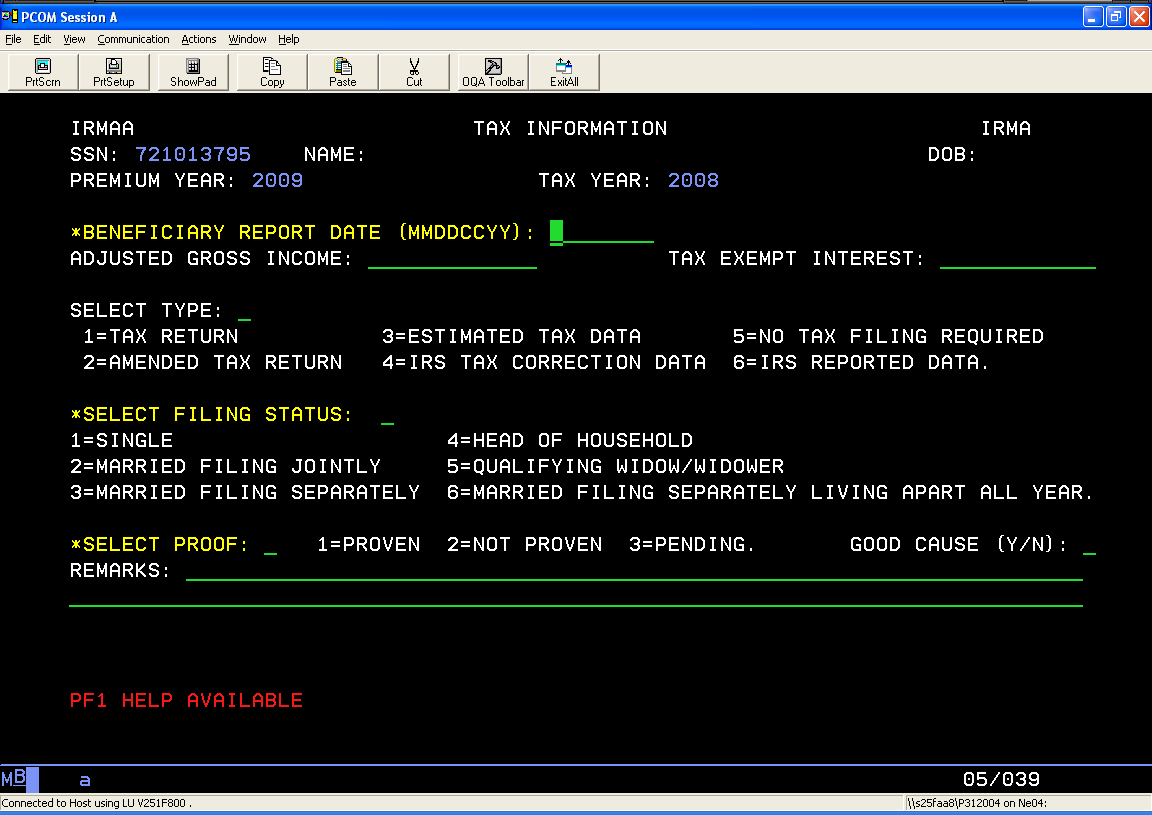Focus the Beneficiary Report Date field
This screenshot has width=1152, height=815.
pyautogui.click(x=601, y=232)
